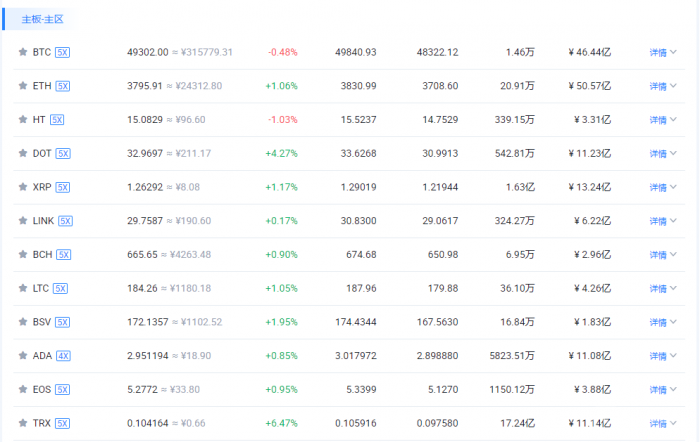Select XRP price 1.26292
This screenshot has height=442, width=700.
[x=145, y=187]
